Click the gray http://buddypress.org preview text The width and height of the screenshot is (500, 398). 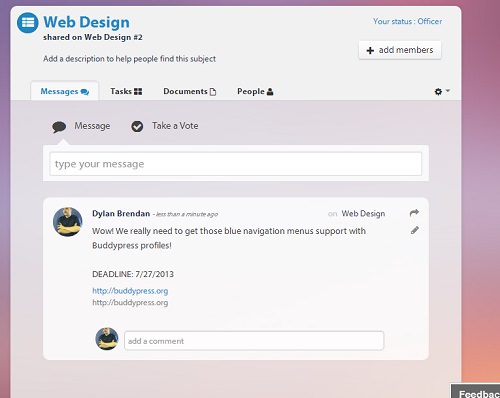[130, 303]
